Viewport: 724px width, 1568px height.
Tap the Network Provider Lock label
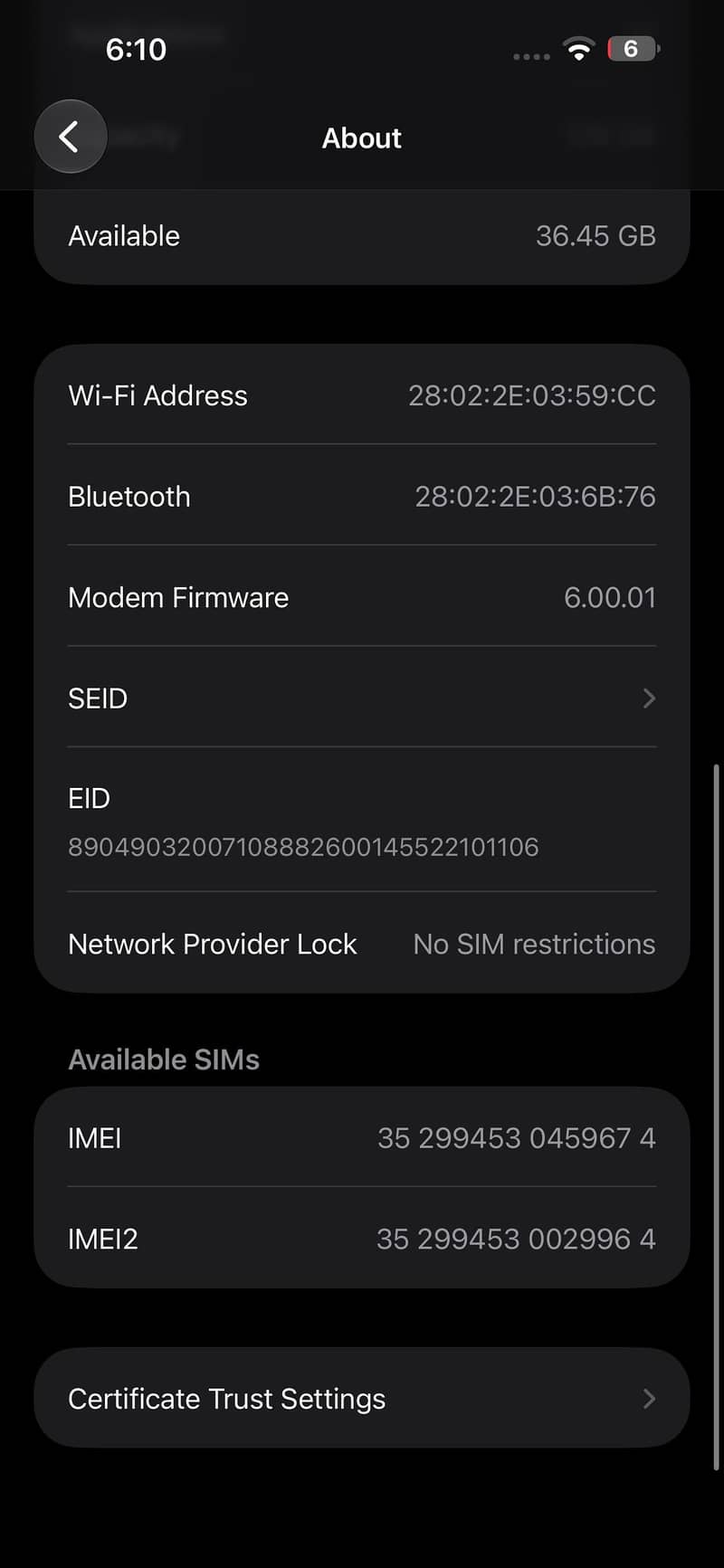coord(213,944)
